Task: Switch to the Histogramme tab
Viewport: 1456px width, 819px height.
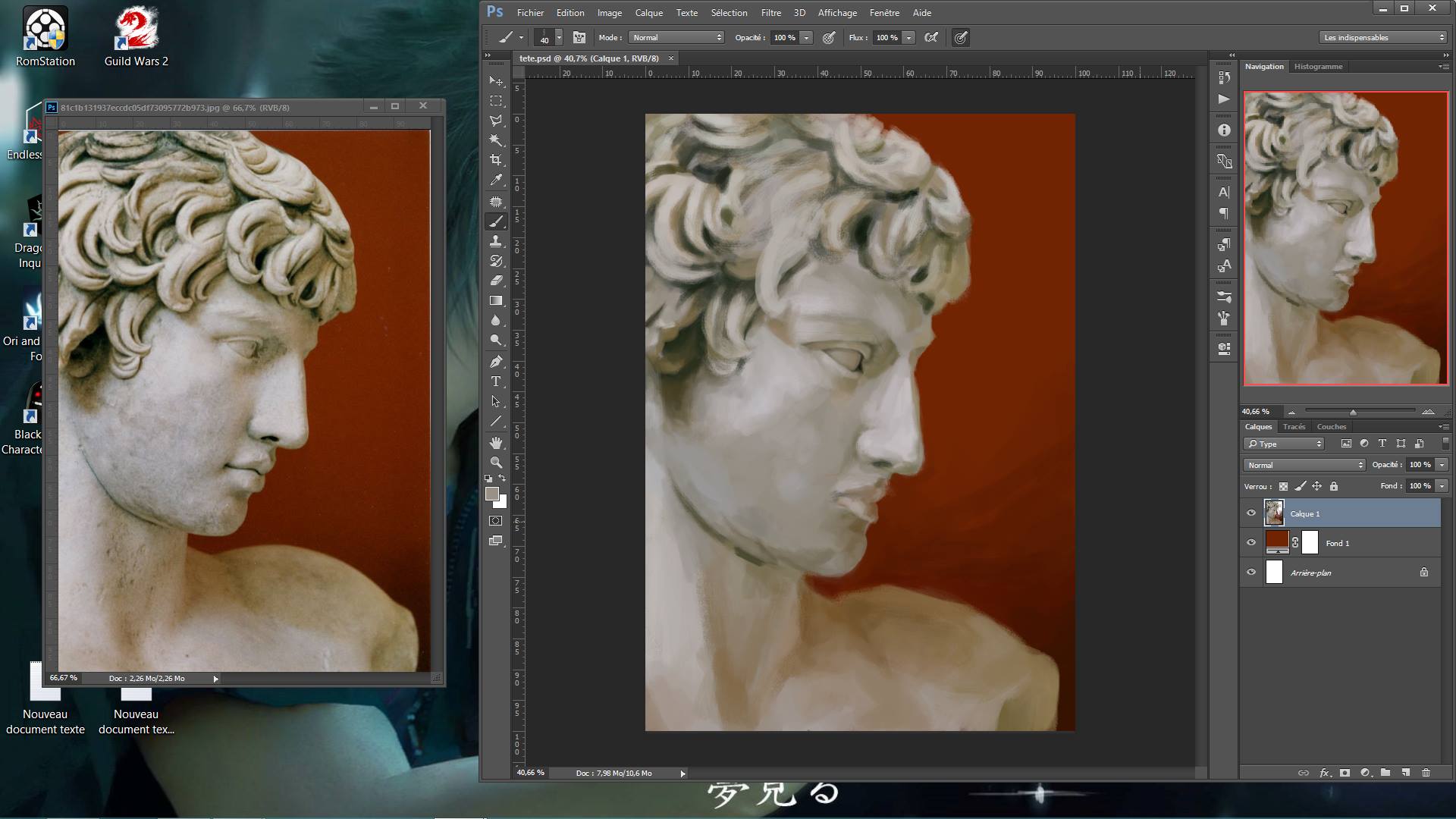Action: click(x=1318, y=67)
